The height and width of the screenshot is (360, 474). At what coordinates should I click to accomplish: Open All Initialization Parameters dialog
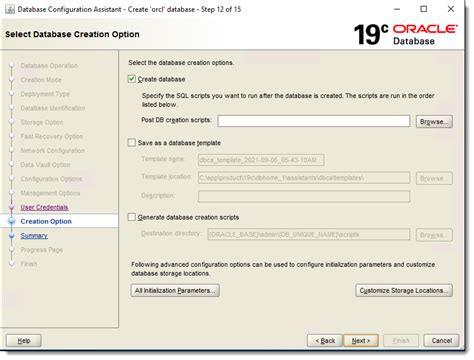[175, 290]
